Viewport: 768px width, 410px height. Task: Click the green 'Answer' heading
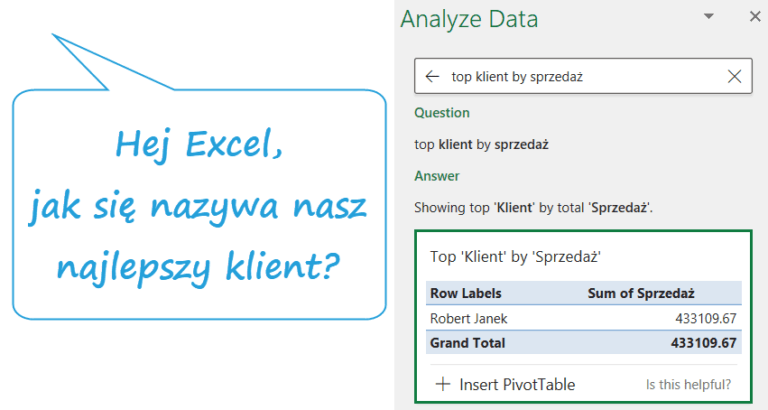437,176
